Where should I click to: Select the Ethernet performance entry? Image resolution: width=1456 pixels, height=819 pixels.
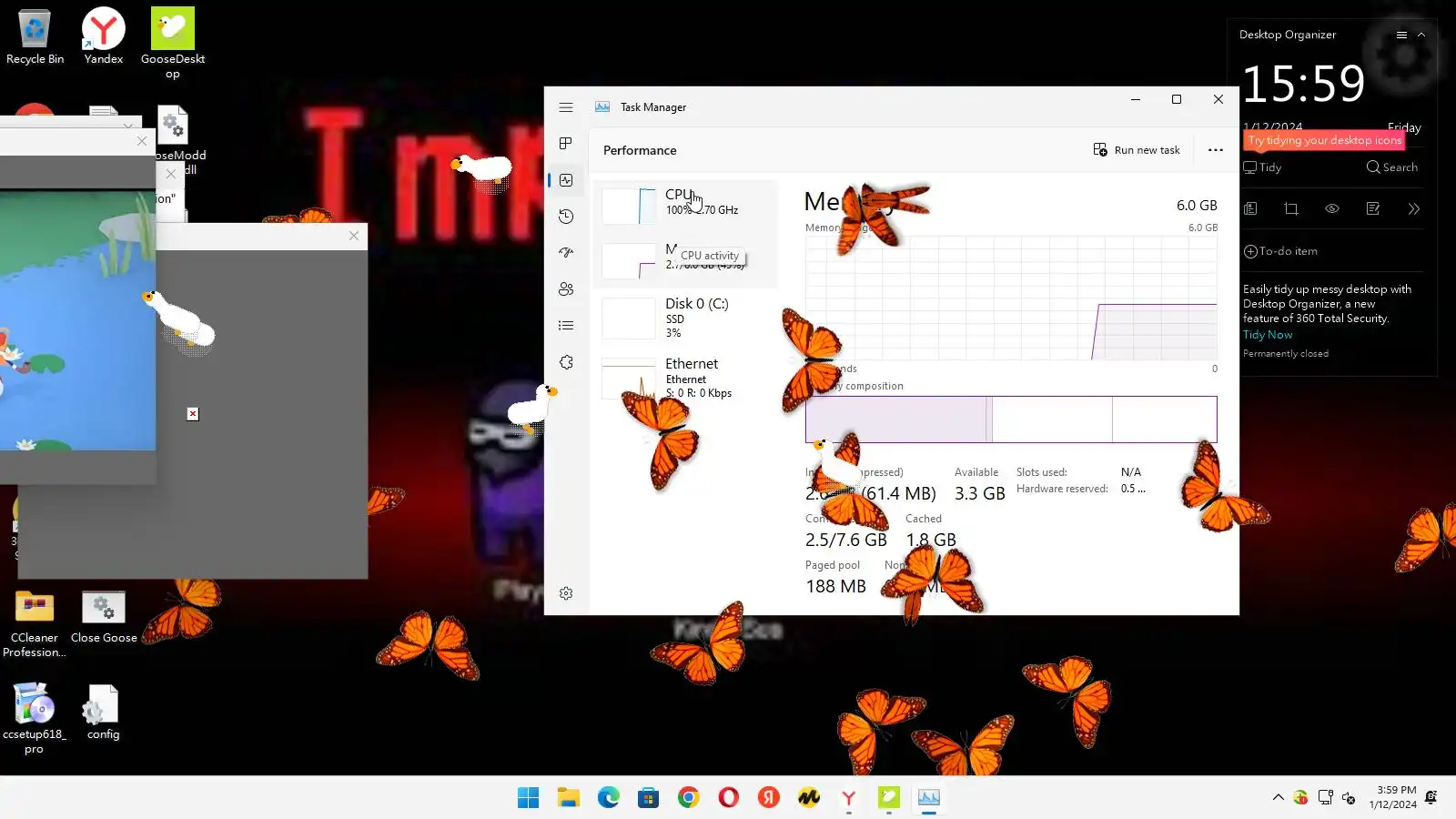click(x=686, y=378)
